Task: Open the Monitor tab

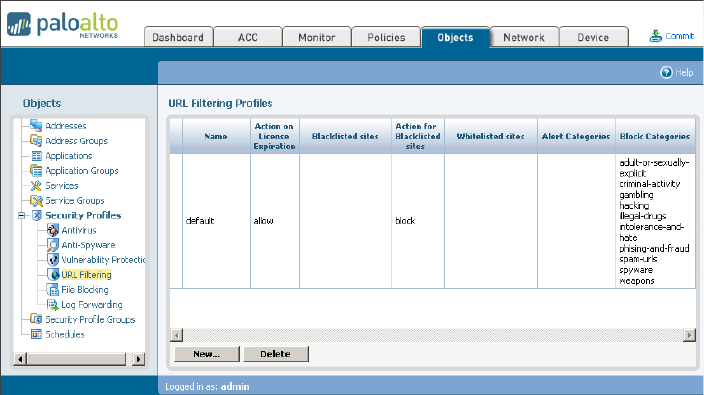Action: (317, 37)
